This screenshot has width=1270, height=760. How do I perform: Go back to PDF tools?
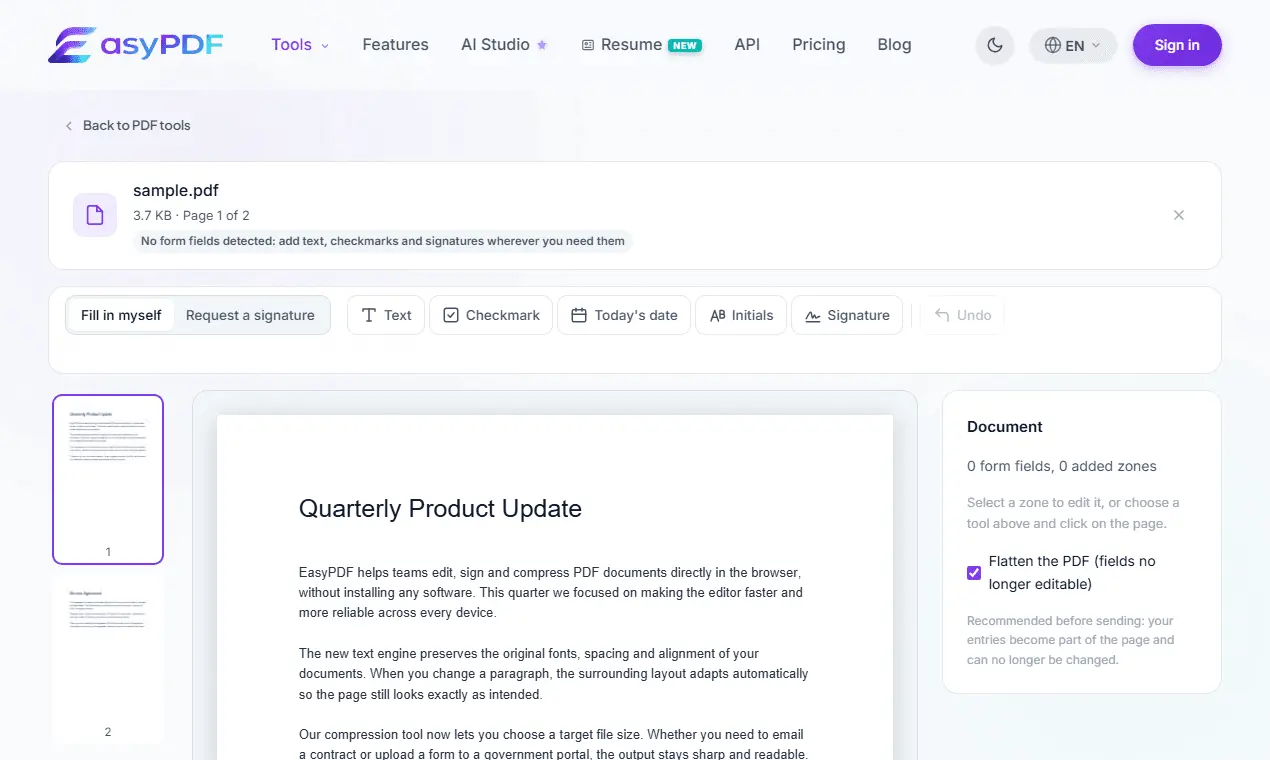click(x=127, y=125)
